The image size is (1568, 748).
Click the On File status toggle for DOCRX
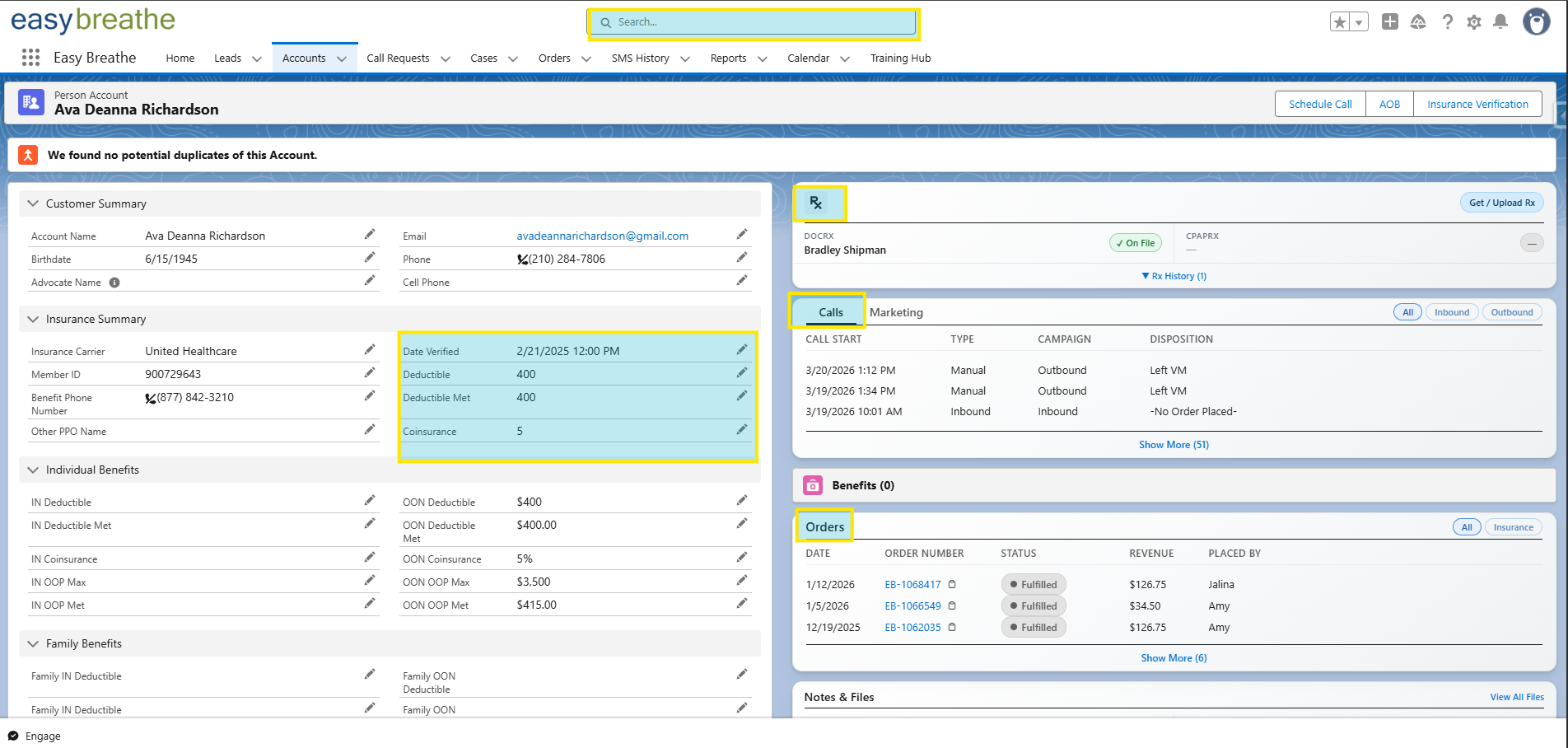coord(1135,243)
